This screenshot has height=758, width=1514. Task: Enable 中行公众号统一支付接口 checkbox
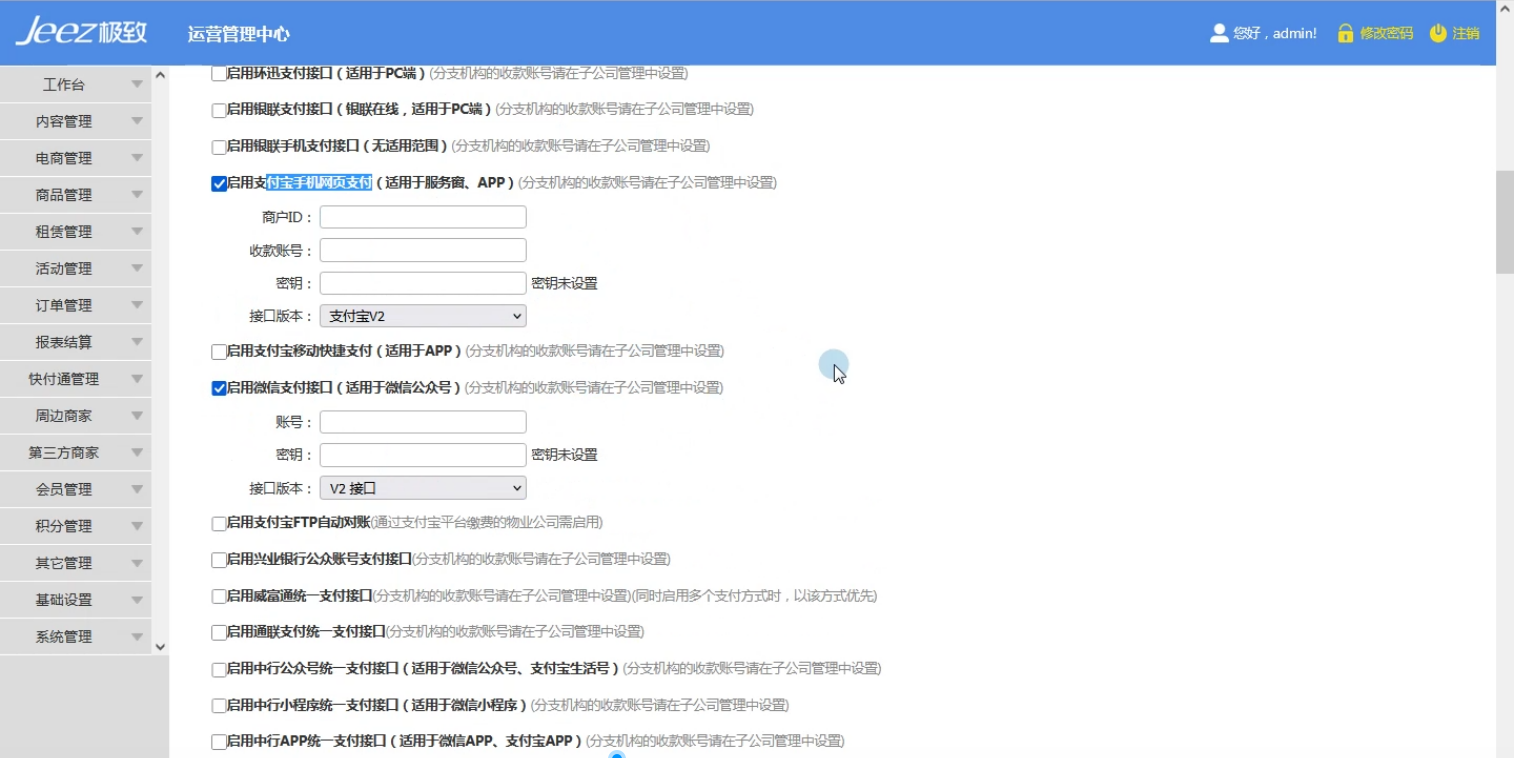coord(219,670)
